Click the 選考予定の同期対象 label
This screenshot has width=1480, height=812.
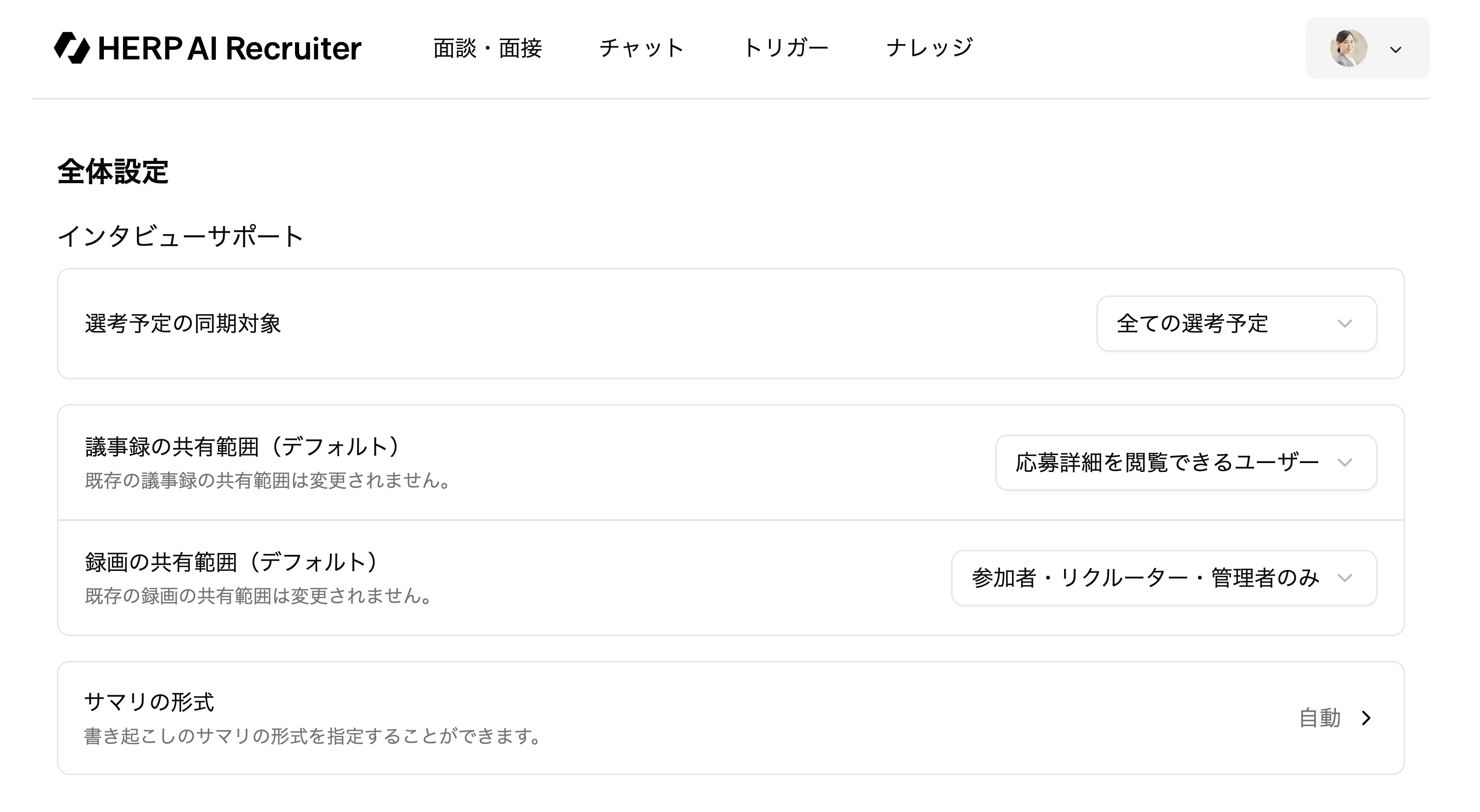coord(183,323)
